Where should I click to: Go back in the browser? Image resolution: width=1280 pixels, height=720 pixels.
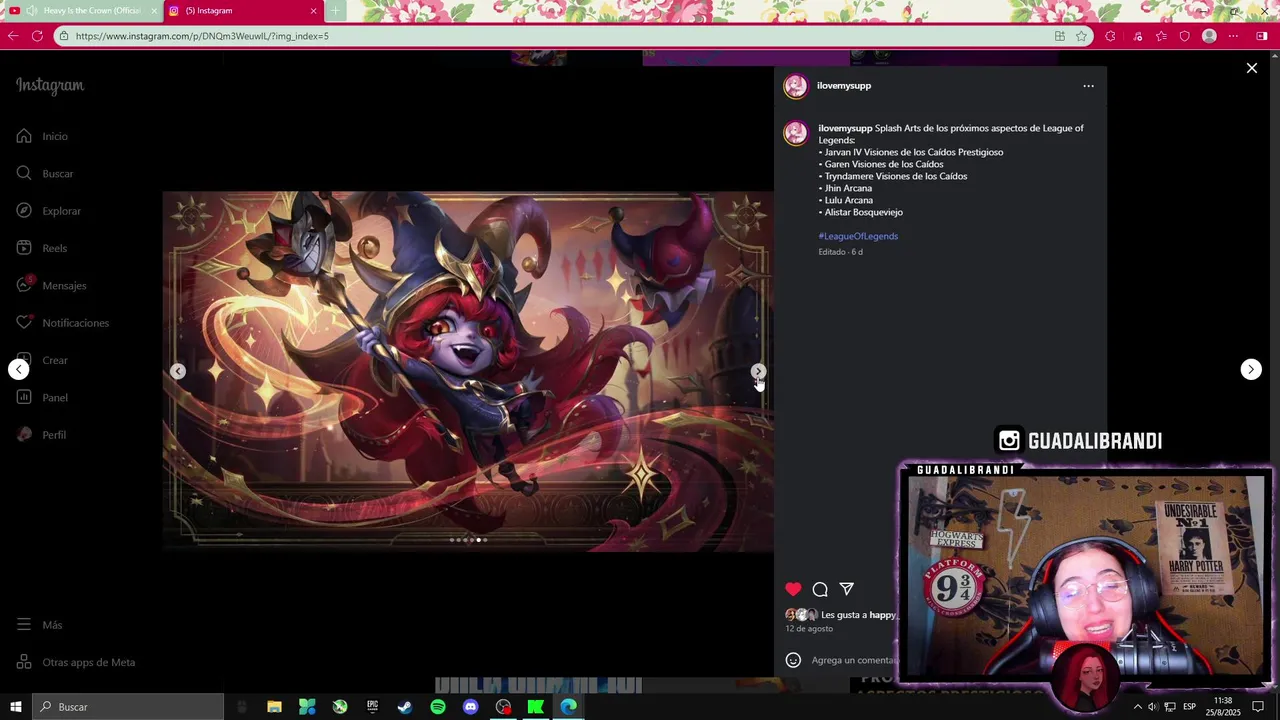tap(13, 36)
